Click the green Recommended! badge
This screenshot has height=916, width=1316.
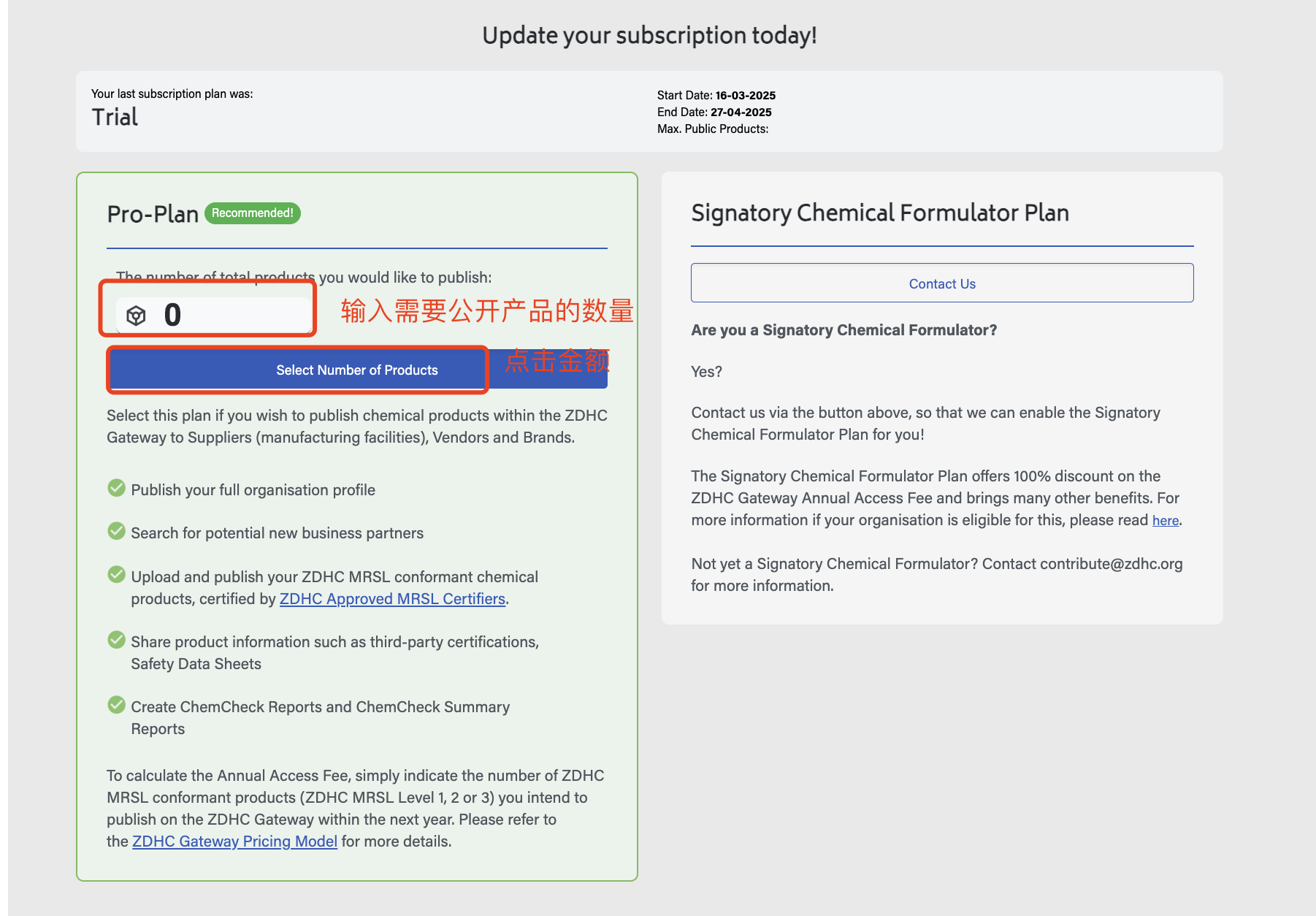pyautogui.click(x=252, y=213)
